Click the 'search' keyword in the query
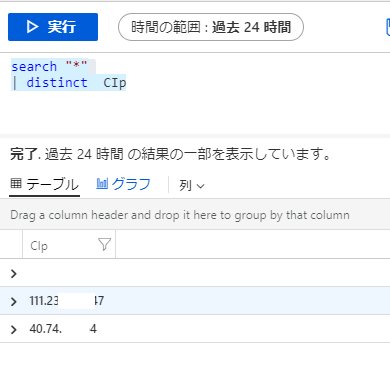This screenshot has height=368, width=390. [x=34, y=67]
